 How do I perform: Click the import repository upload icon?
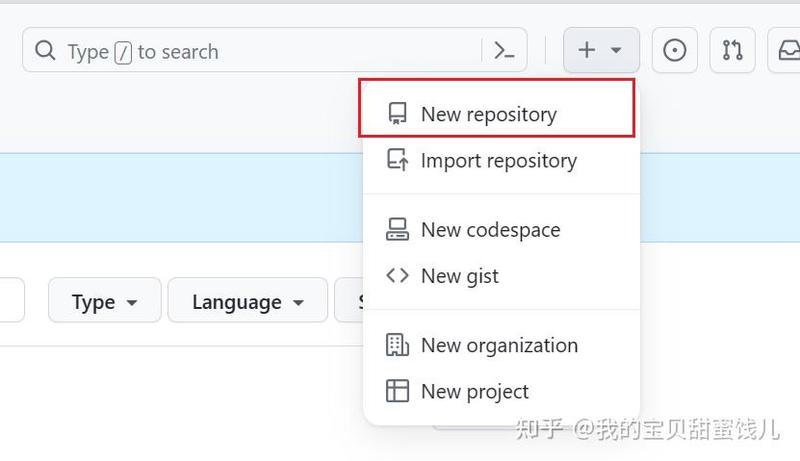pyautogui.click(x=397, y=160)
